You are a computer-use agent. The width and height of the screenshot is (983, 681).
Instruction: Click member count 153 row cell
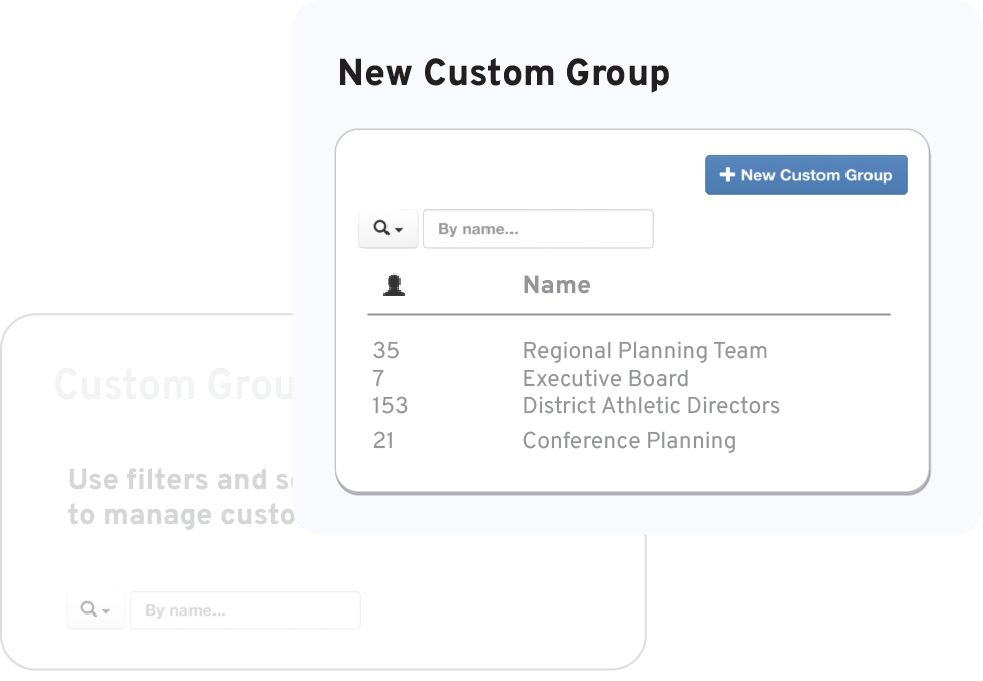pyautogui.click(x=390, y=406)
